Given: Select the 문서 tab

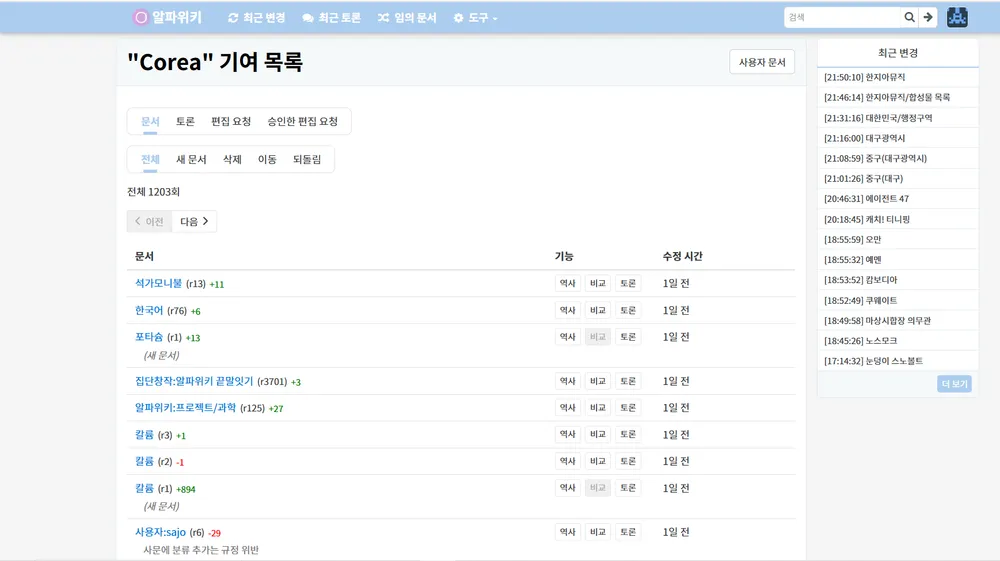Looking at the screenshot, I should pos(150,121).
